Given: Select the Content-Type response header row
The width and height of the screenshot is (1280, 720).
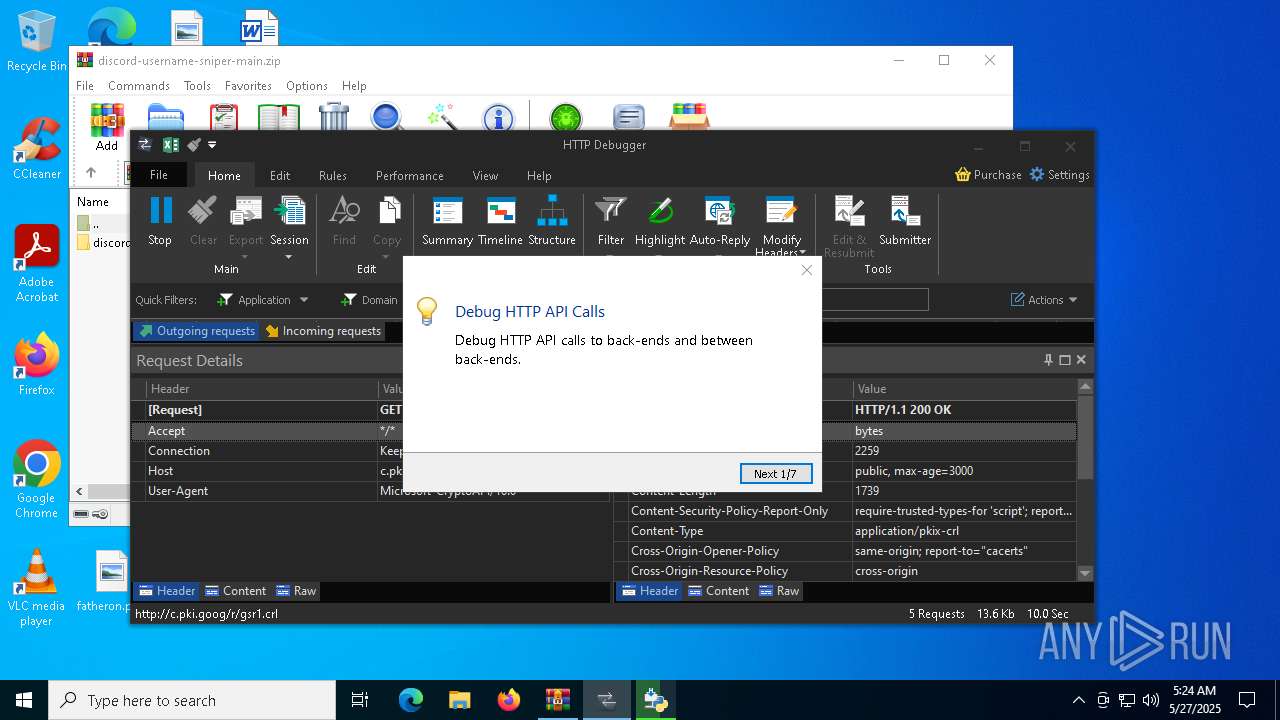Looking at the screenshot, I should click(845, 531).
